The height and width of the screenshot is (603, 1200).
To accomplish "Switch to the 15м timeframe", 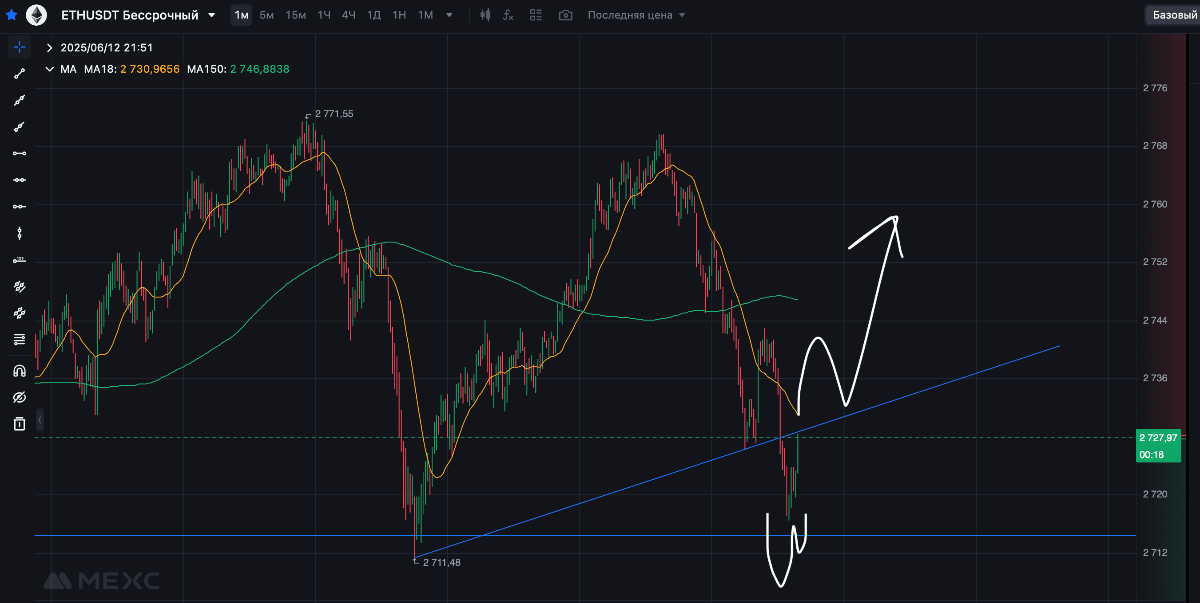I will [x=296, y=15].
